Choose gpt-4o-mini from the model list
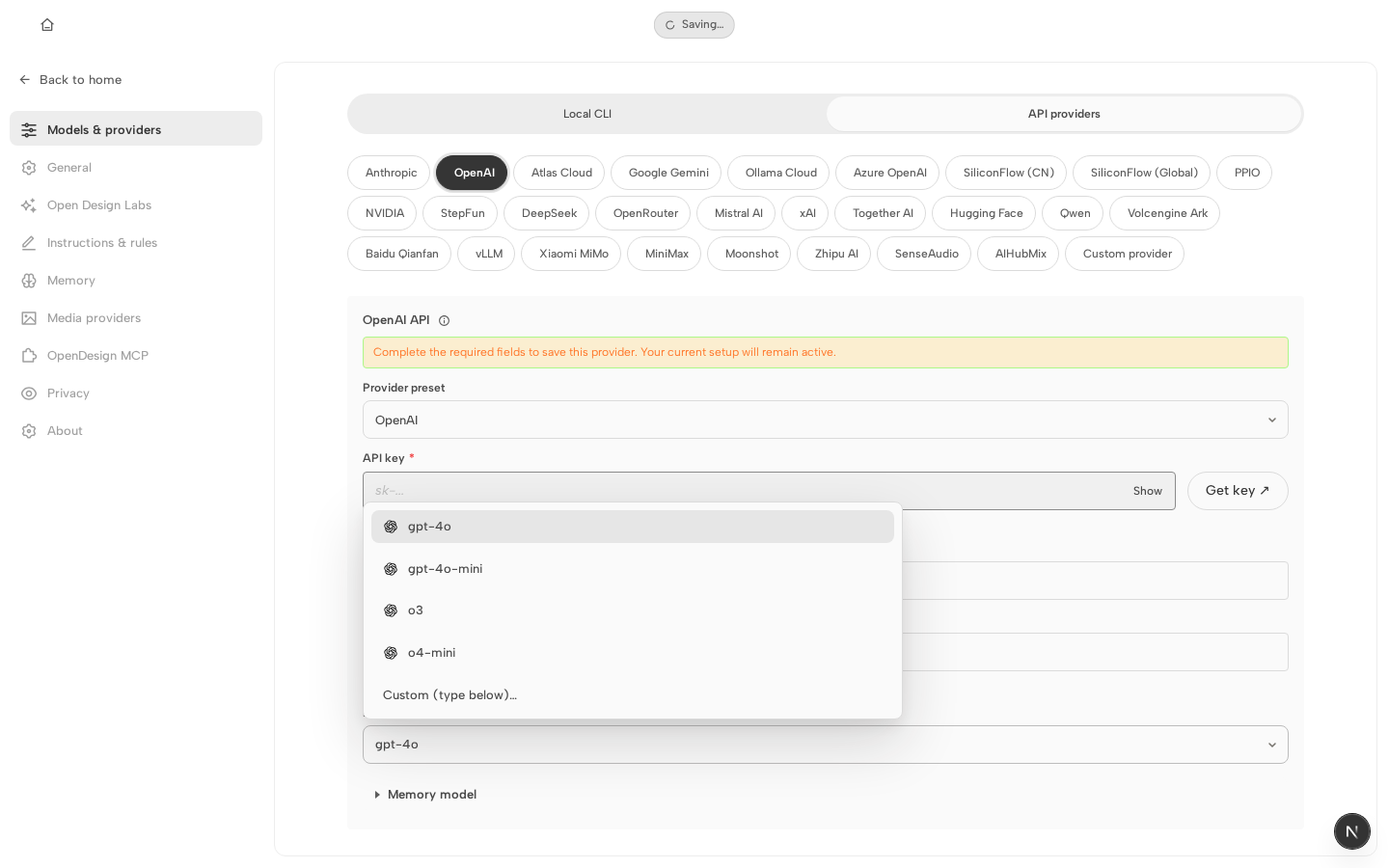The width and height of the screenshot is (1389, 868). (x=633, y=569)
